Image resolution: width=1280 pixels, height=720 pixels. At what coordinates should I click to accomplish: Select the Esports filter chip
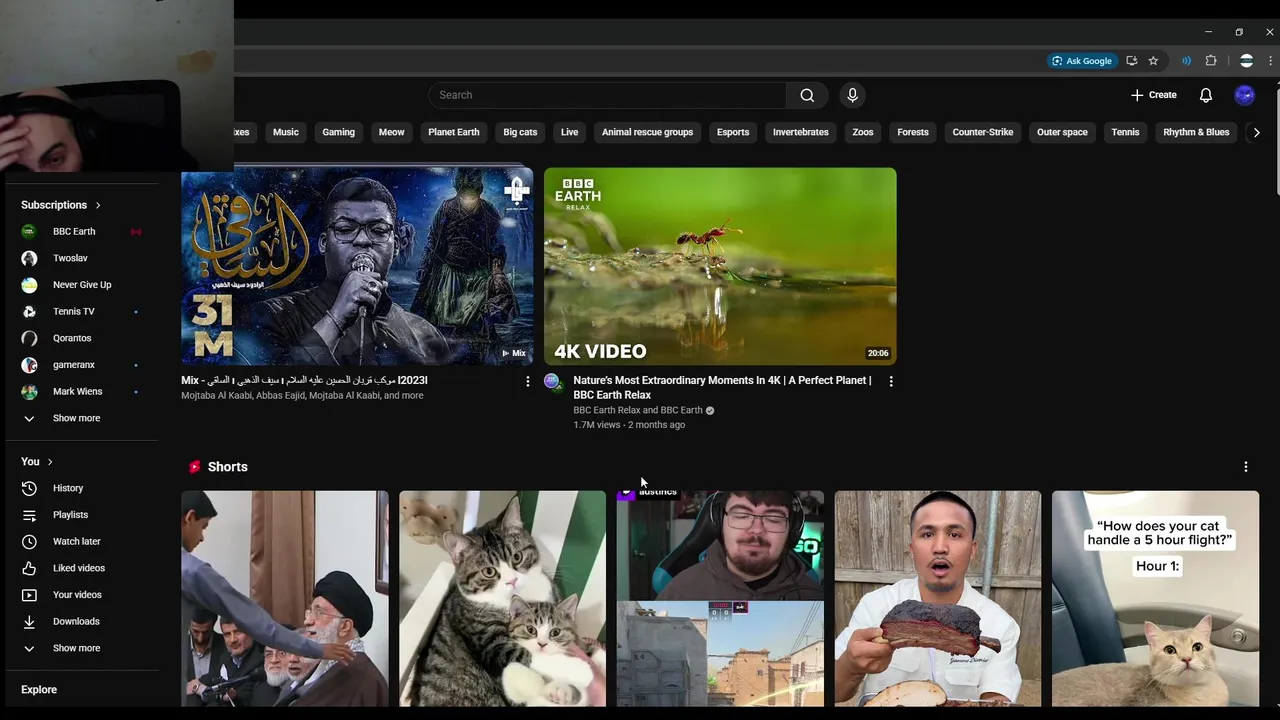(733, 132)
